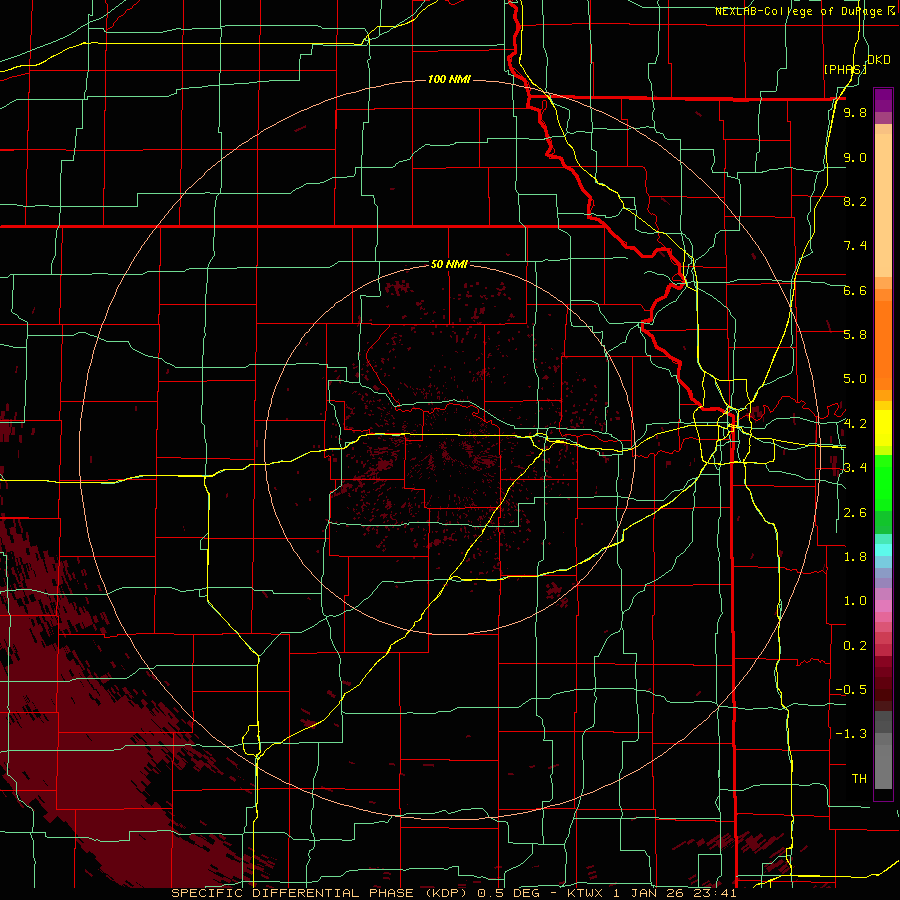The width and height of the screenshot is (900, 900).
Task: Click the gray swatch at bottom of color bar
Action: pos(883,769)
